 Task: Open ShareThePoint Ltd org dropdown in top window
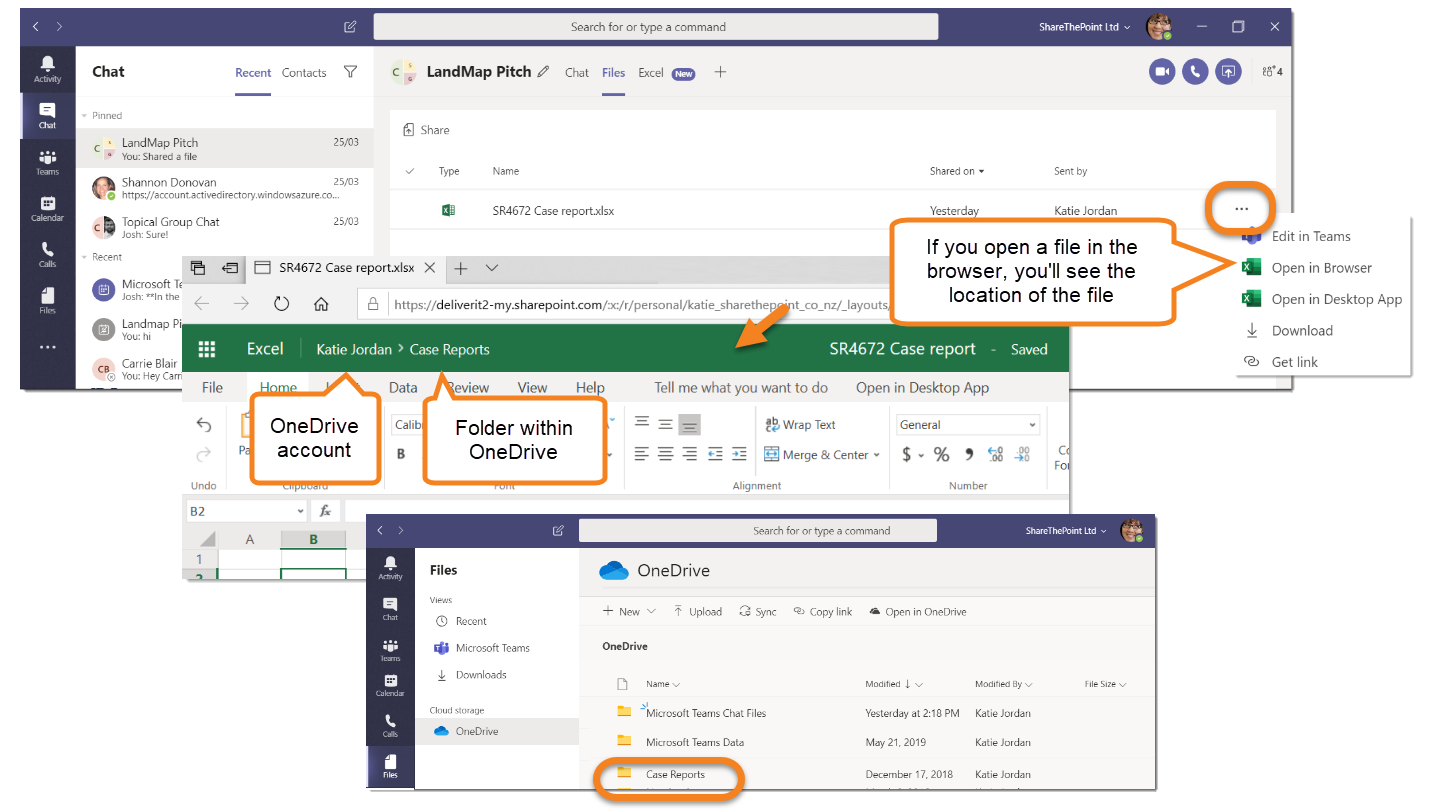[1084, 27]
